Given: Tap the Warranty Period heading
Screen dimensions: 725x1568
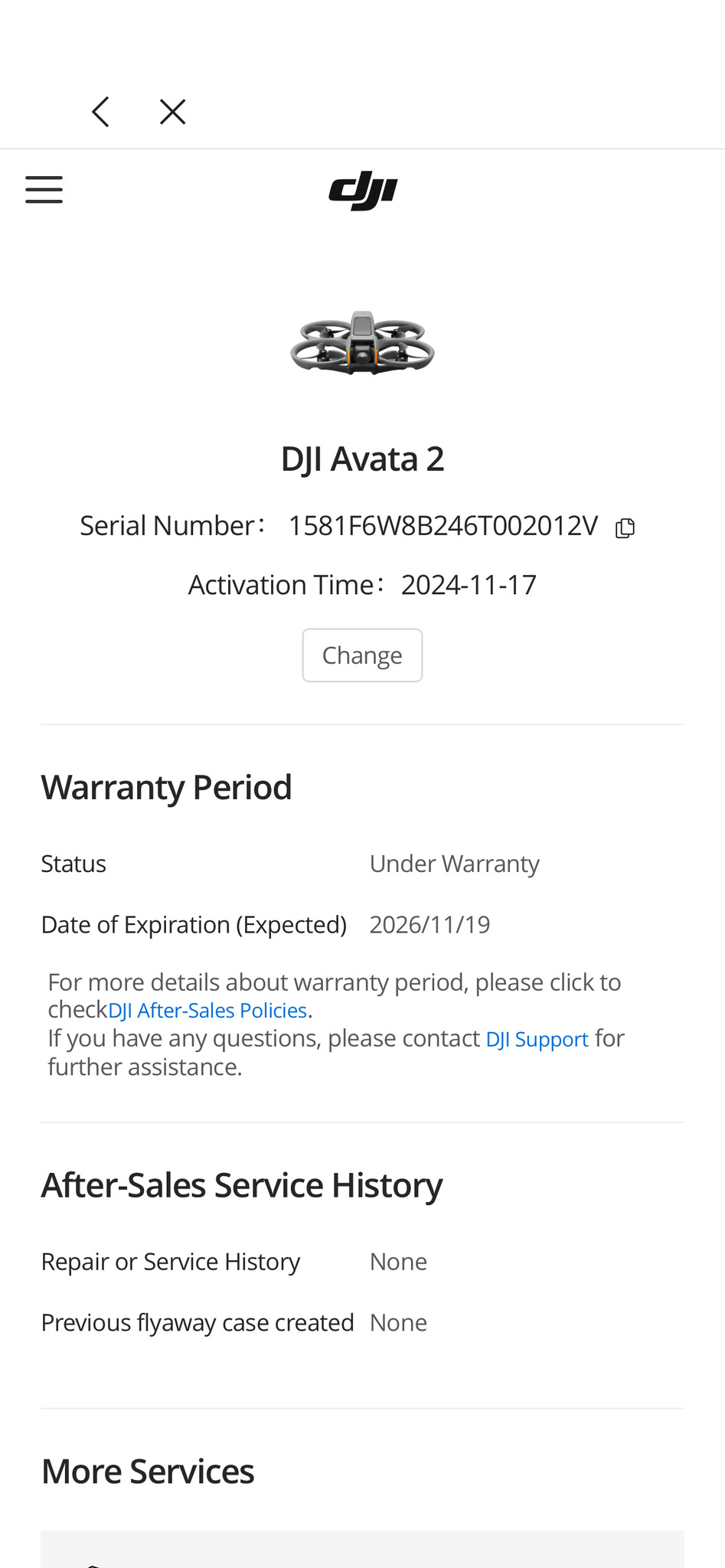Looking at the screenshot, I should point(167,787).
